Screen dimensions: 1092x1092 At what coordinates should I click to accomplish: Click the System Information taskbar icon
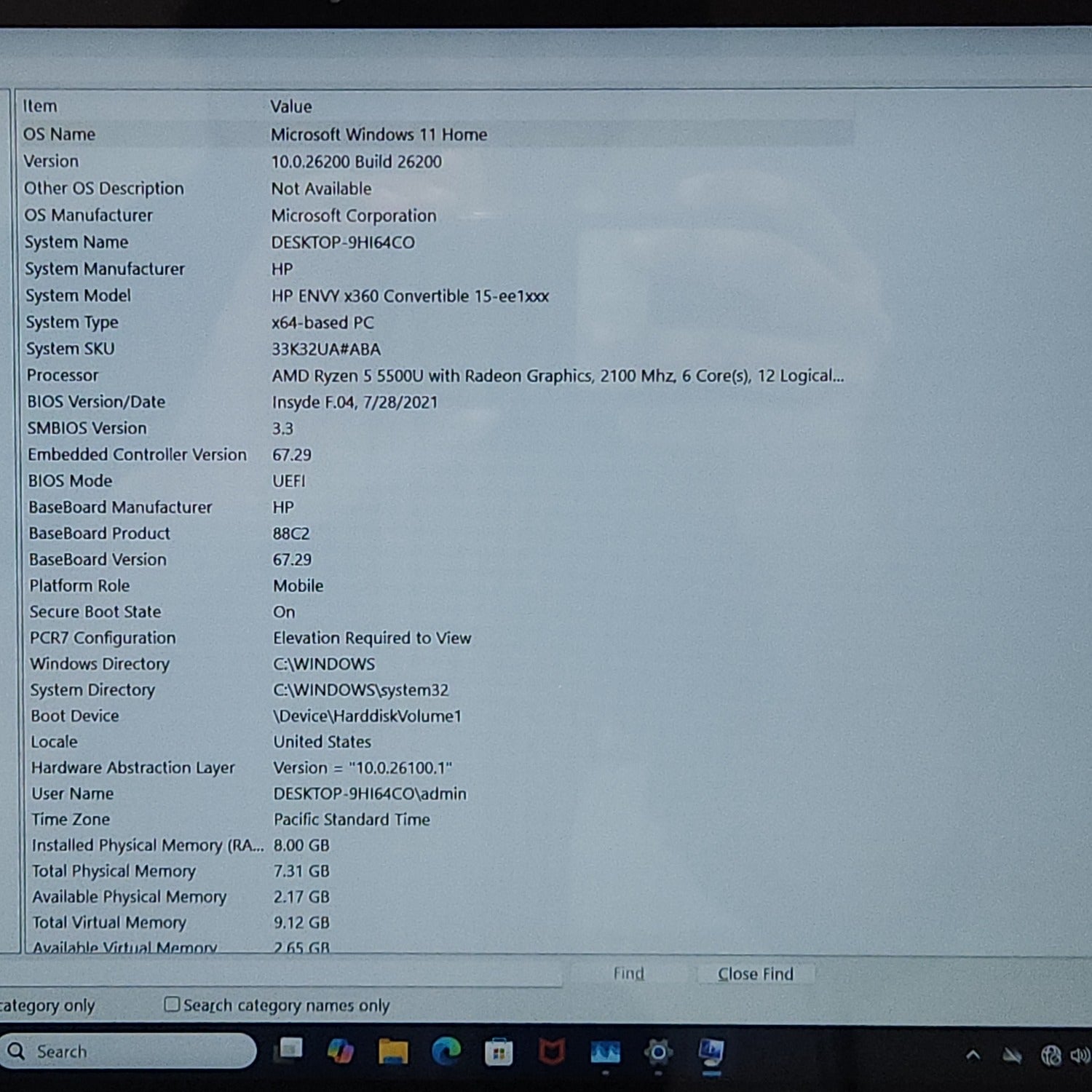pos(711,1052)
